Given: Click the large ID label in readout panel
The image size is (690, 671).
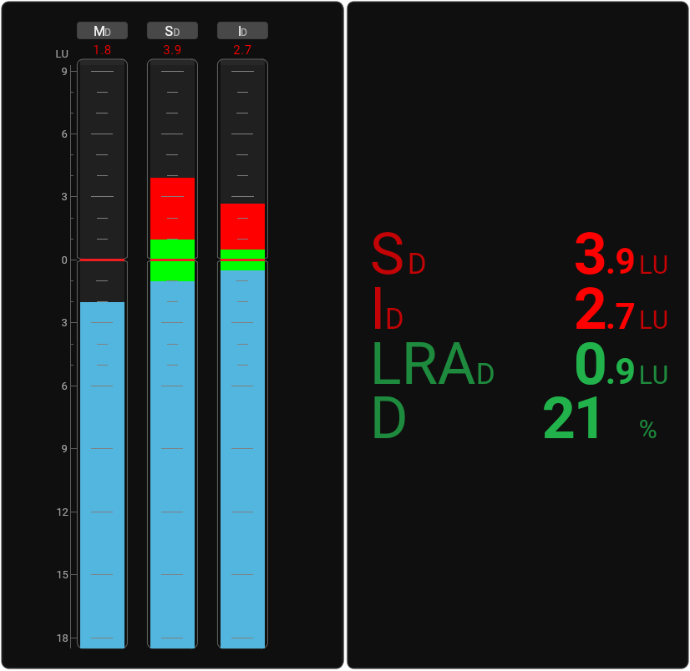Looking at the screenshot, I should click(387, 310).
